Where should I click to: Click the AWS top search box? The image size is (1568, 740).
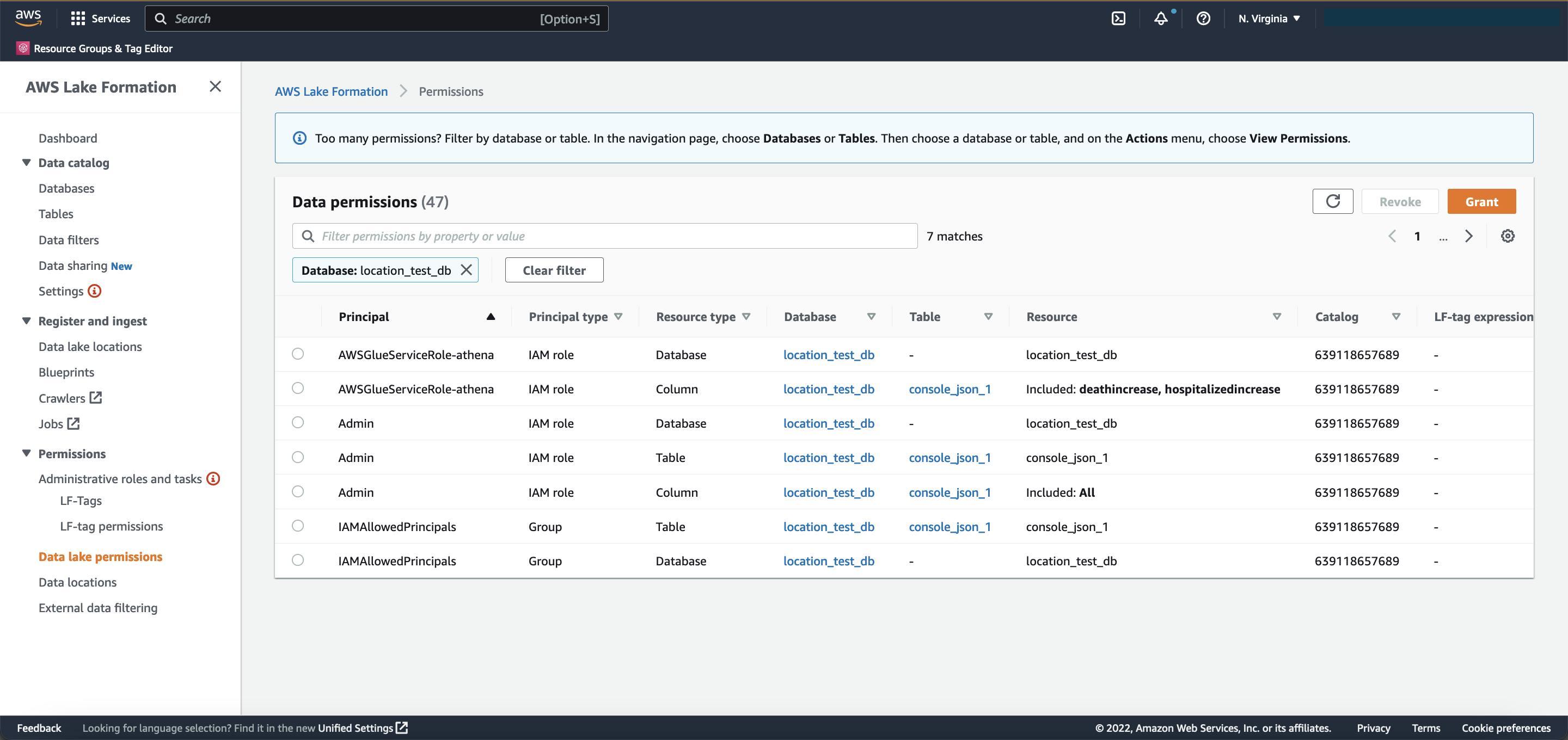(376, 18)
